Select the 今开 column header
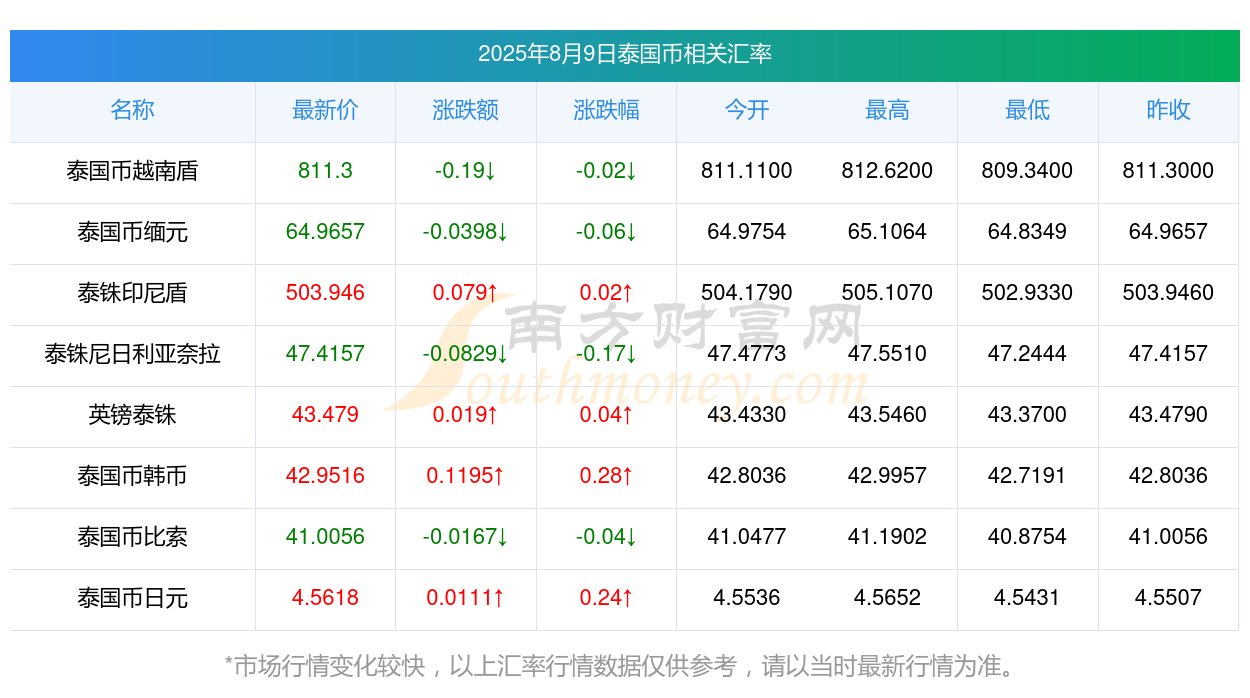 click(747, 110)
